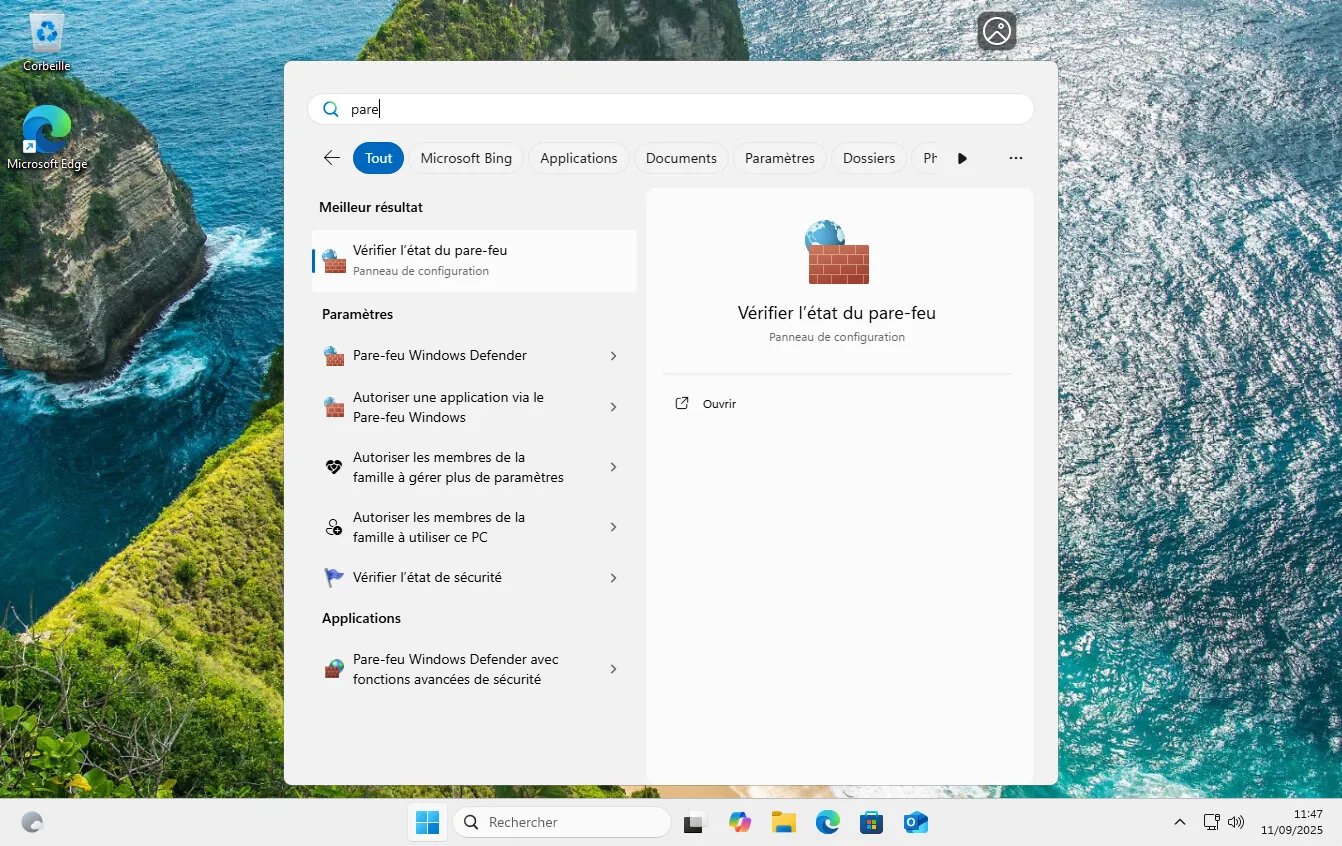Viewport: 1342px width, 846px height.
Task: Select the Microsoft Bing filter tab
Action: (465, 158)
